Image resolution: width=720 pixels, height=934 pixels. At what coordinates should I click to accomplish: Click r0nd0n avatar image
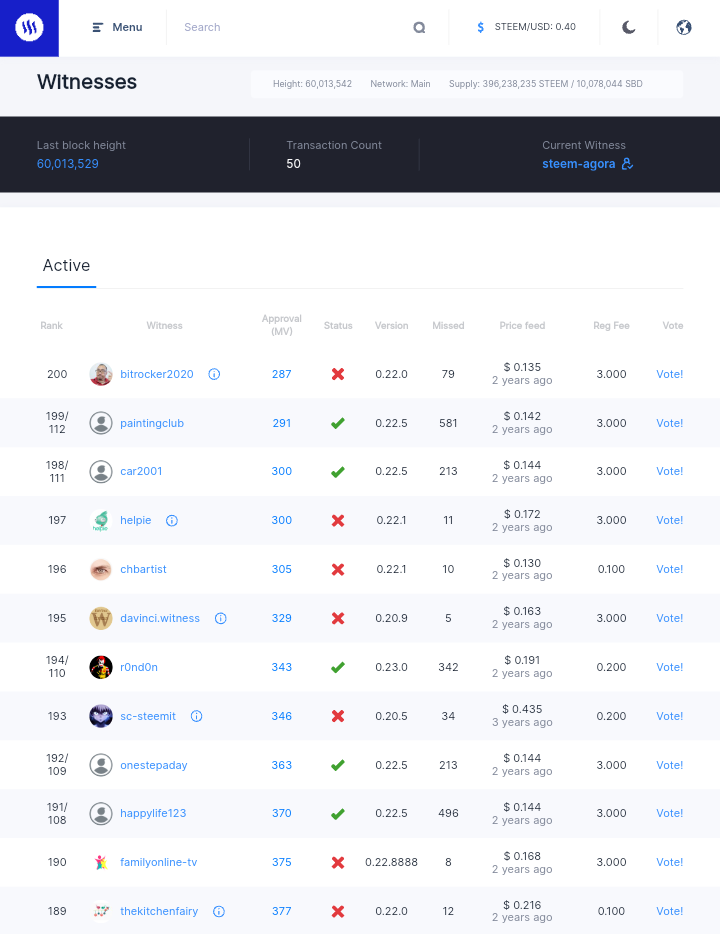(x=101, y=667)
